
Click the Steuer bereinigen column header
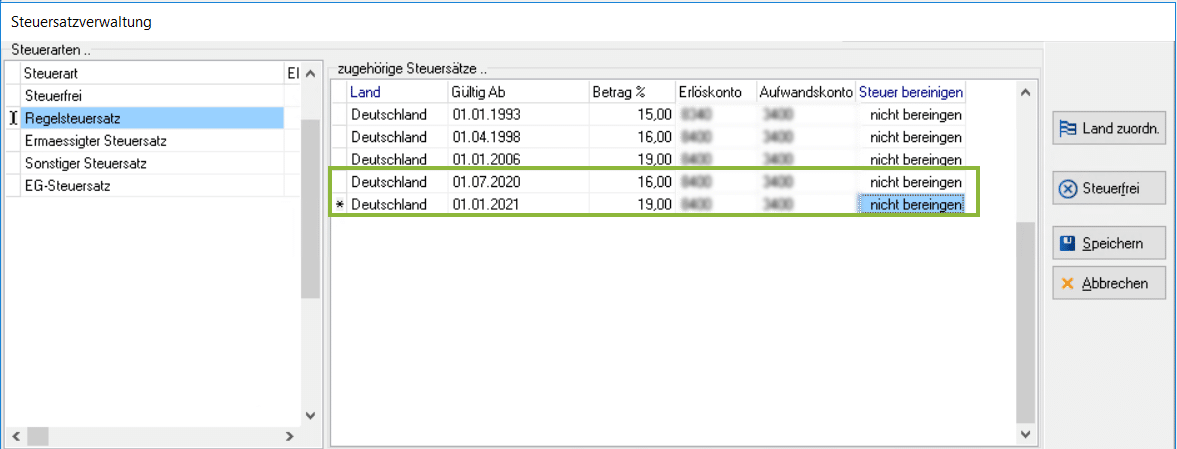(911, 92)
